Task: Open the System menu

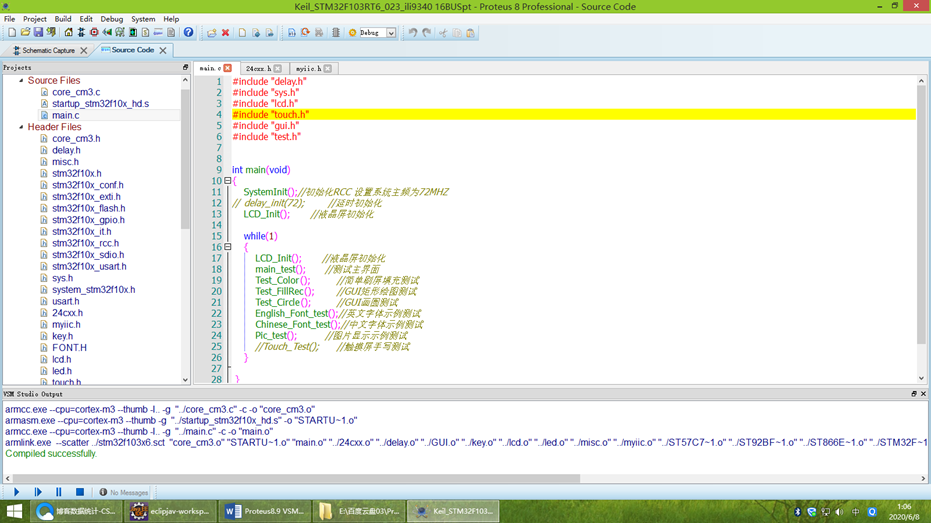Action: coord(143,19)
